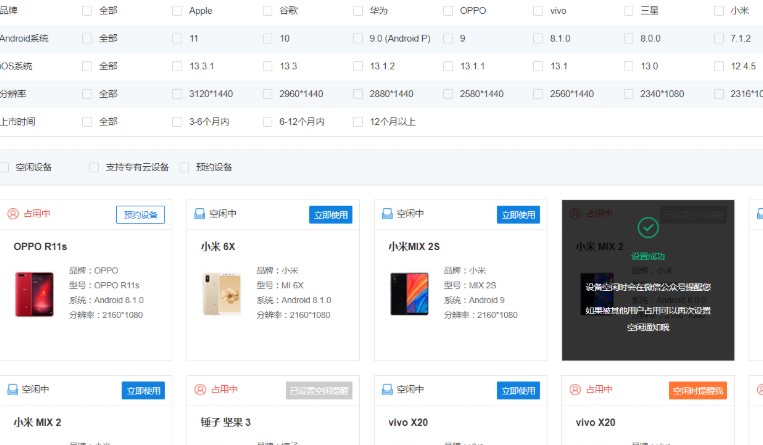The height and width of the screenshot is (445, 763).
Task: Check the 全部 checkbox in the 品牌 row
Action: [x=87, y=11]
